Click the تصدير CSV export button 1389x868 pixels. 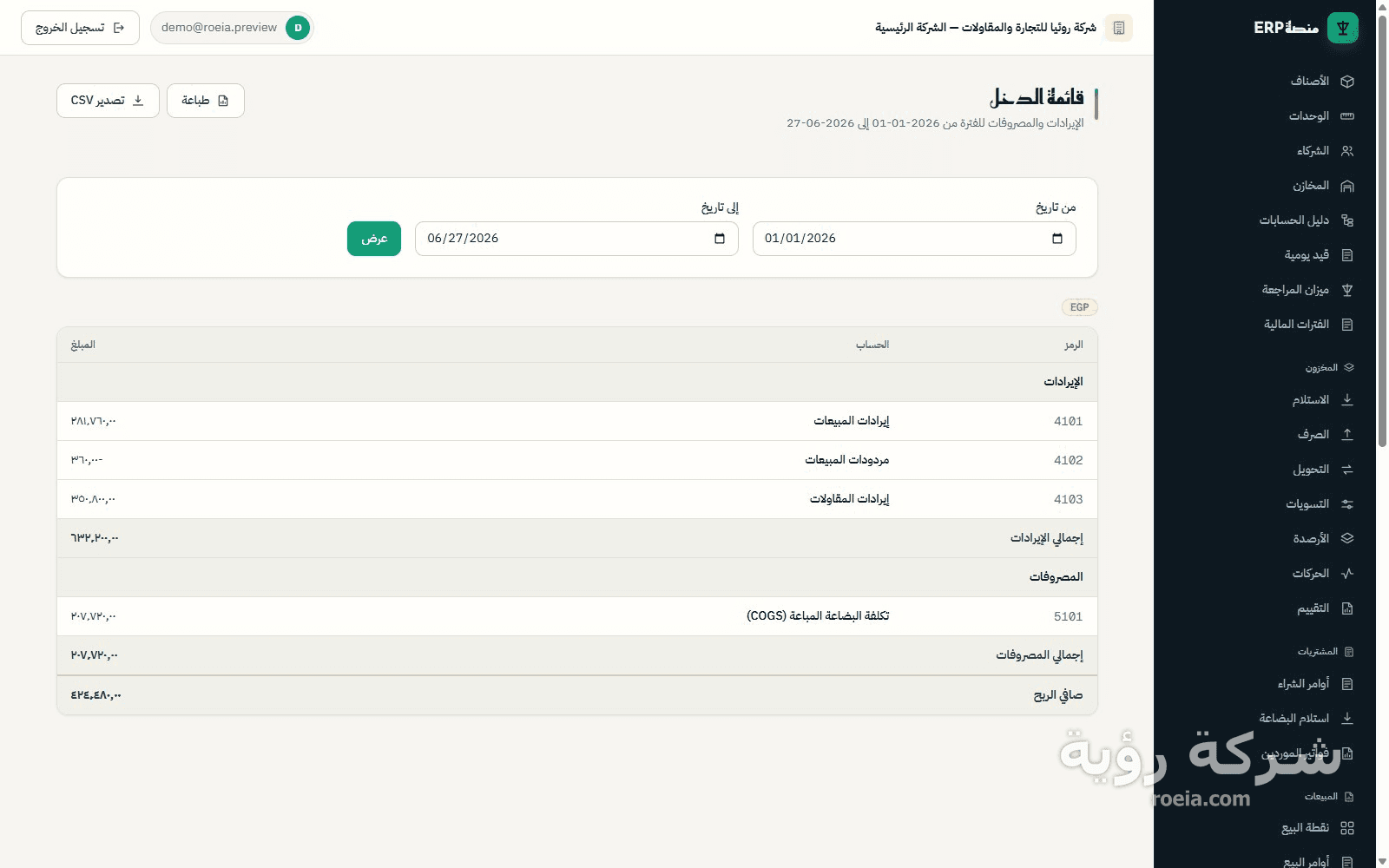pos(108,101)
